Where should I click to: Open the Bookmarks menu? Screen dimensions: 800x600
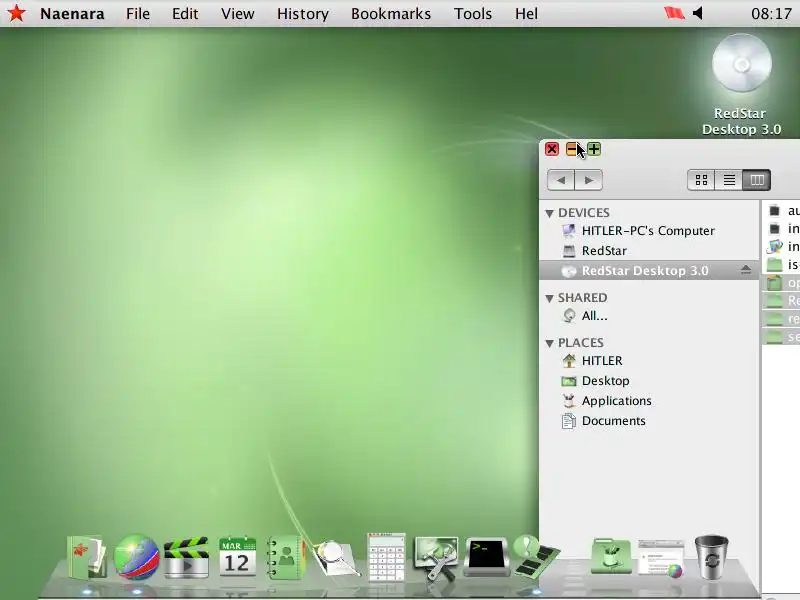pyautogui.click(x=391, y=14)
